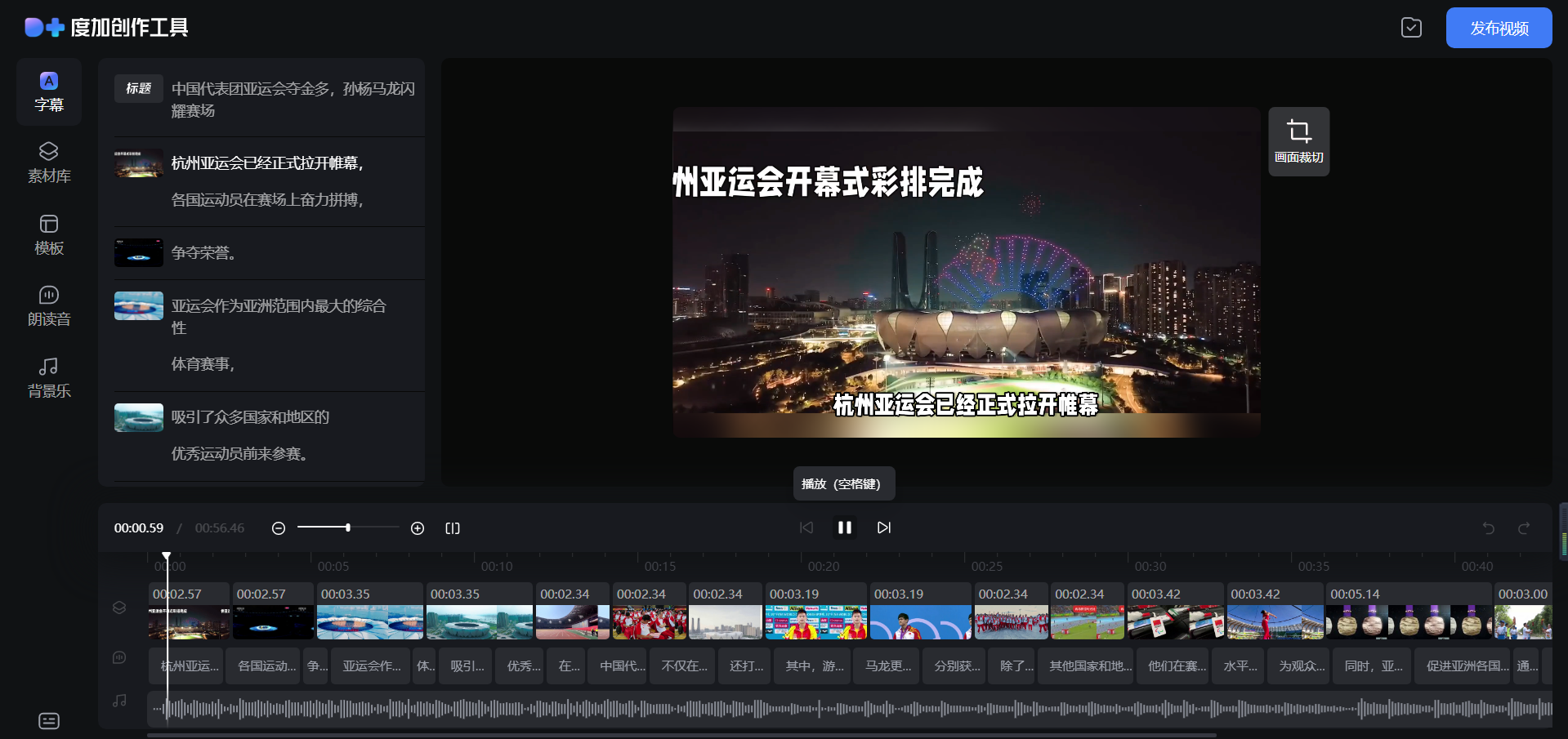Open the 素材库 panel

coord(48,162)
